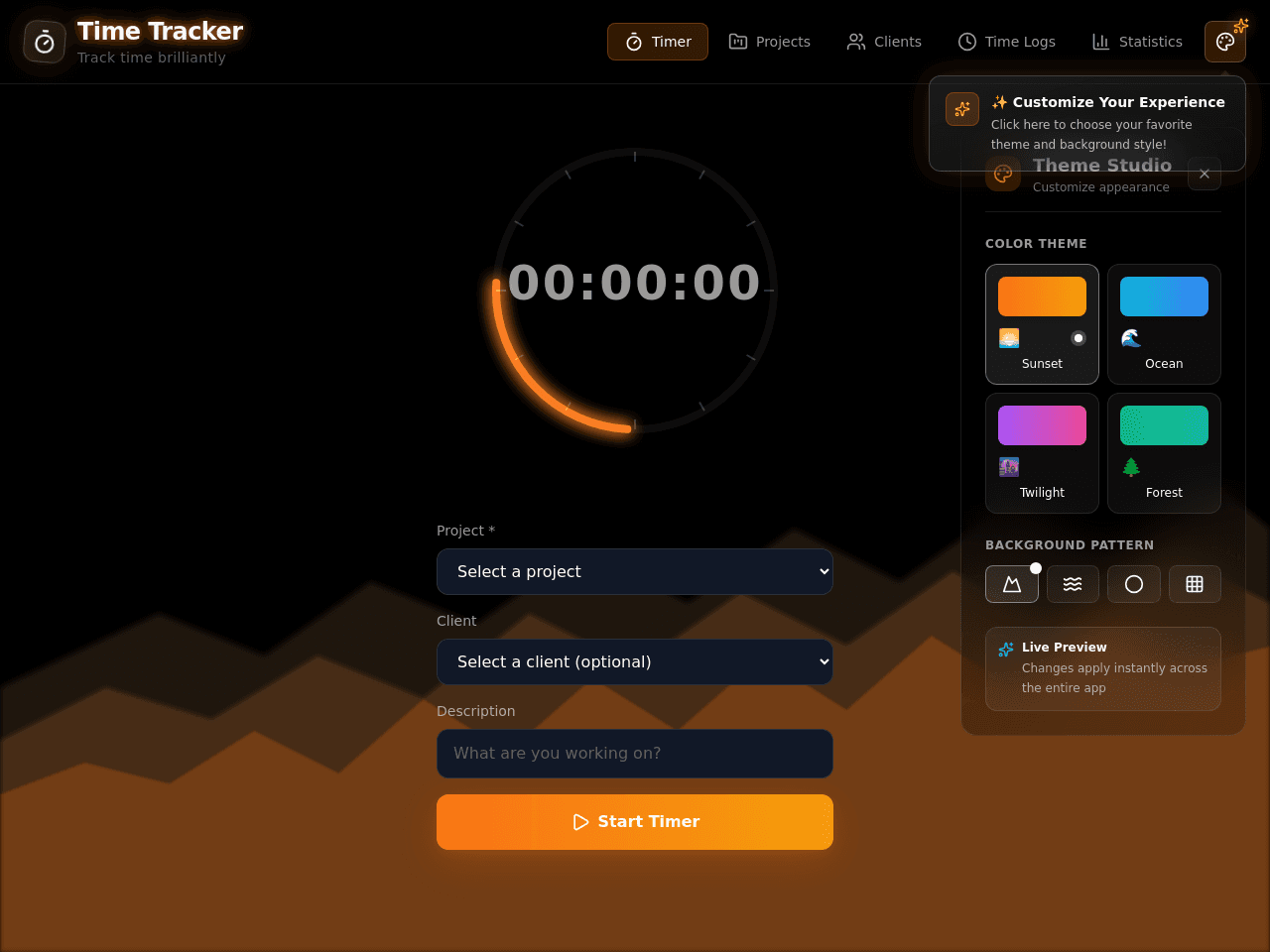1270x952 pixels.
Task: Go to the Projects tab
Action: [770, 42]
